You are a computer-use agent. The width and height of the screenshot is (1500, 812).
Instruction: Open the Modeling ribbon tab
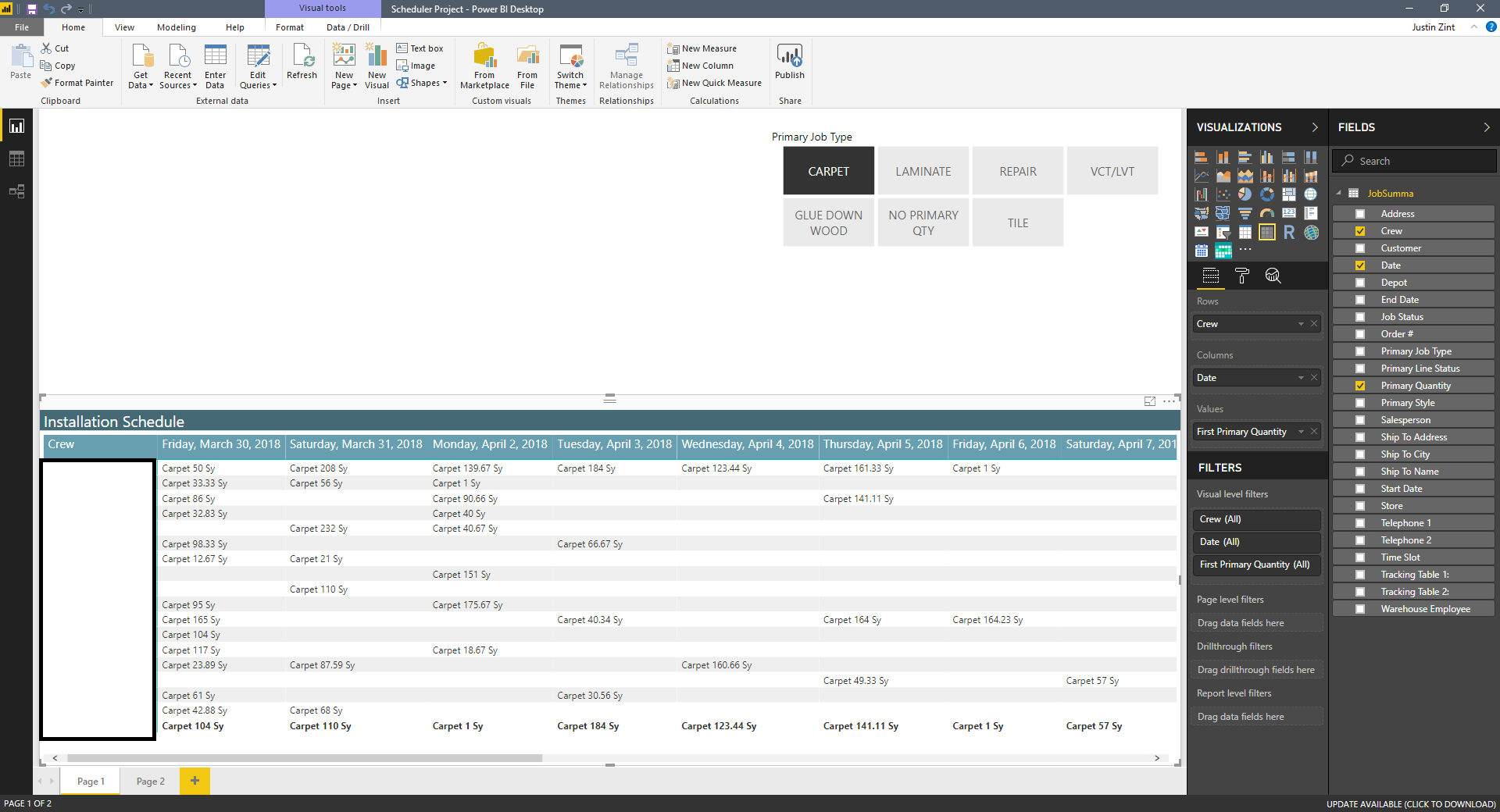[177, 27]
